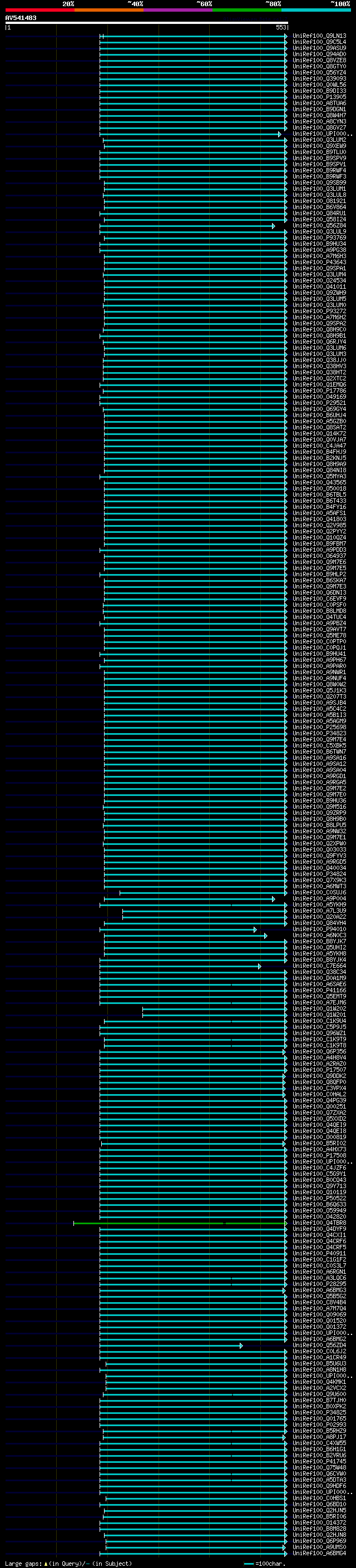Click the purple ~60% legend segment

coord(177,10)
